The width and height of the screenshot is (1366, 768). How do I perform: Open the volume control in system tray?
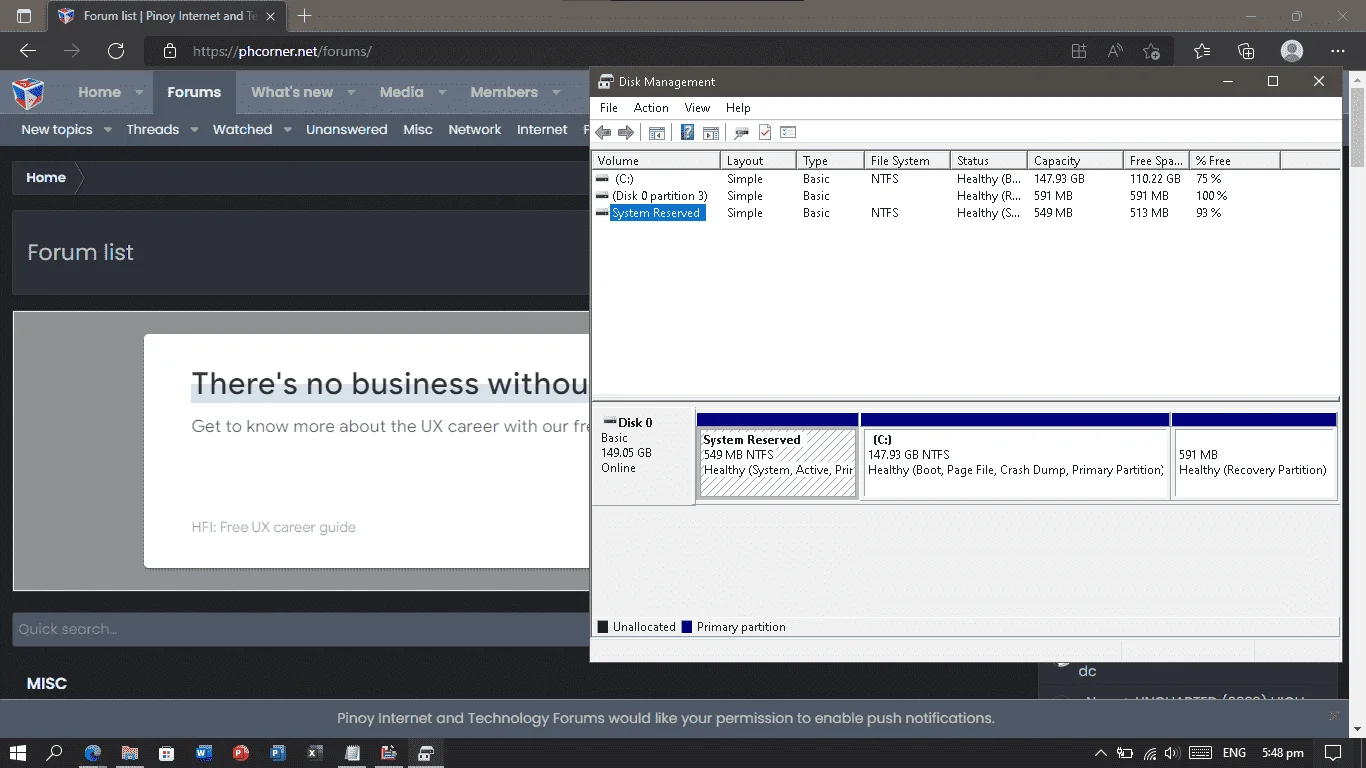click(1171, 753)
